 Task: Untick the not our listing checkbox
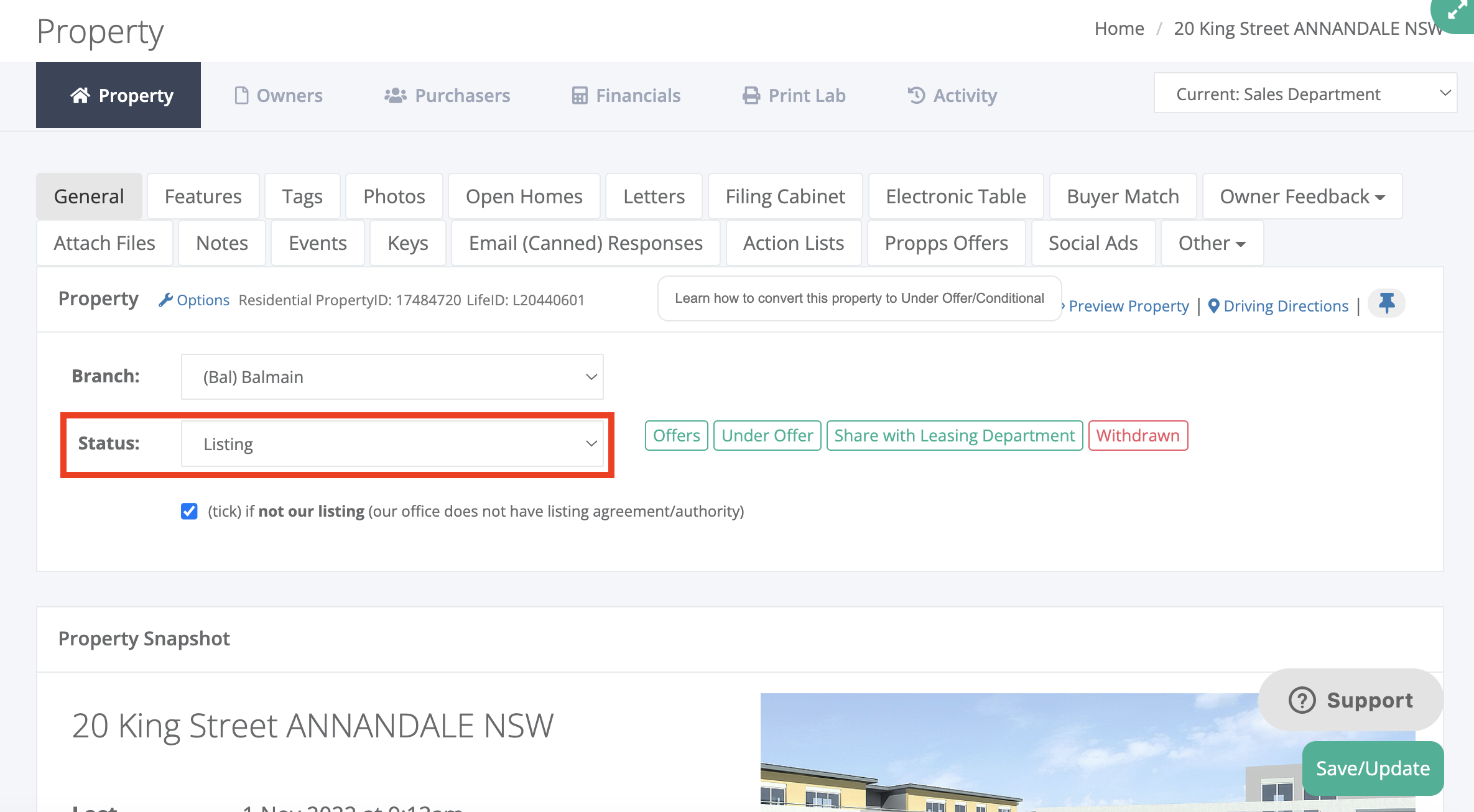click(189, 511)
